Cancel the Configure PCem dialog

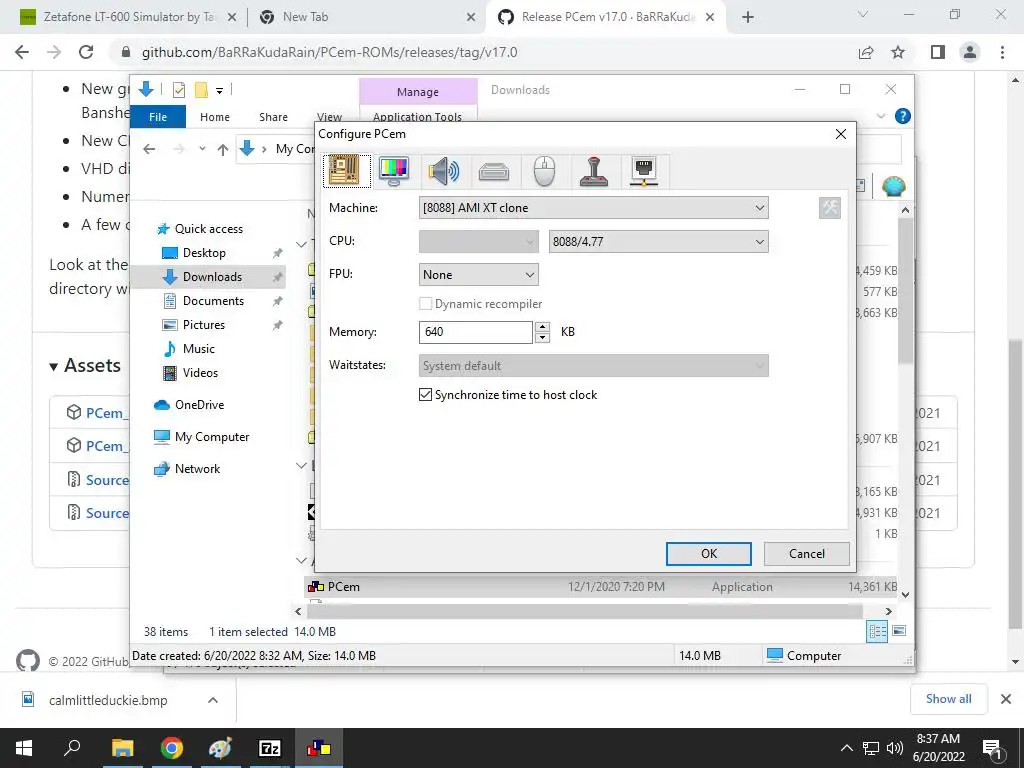(807, 554)
